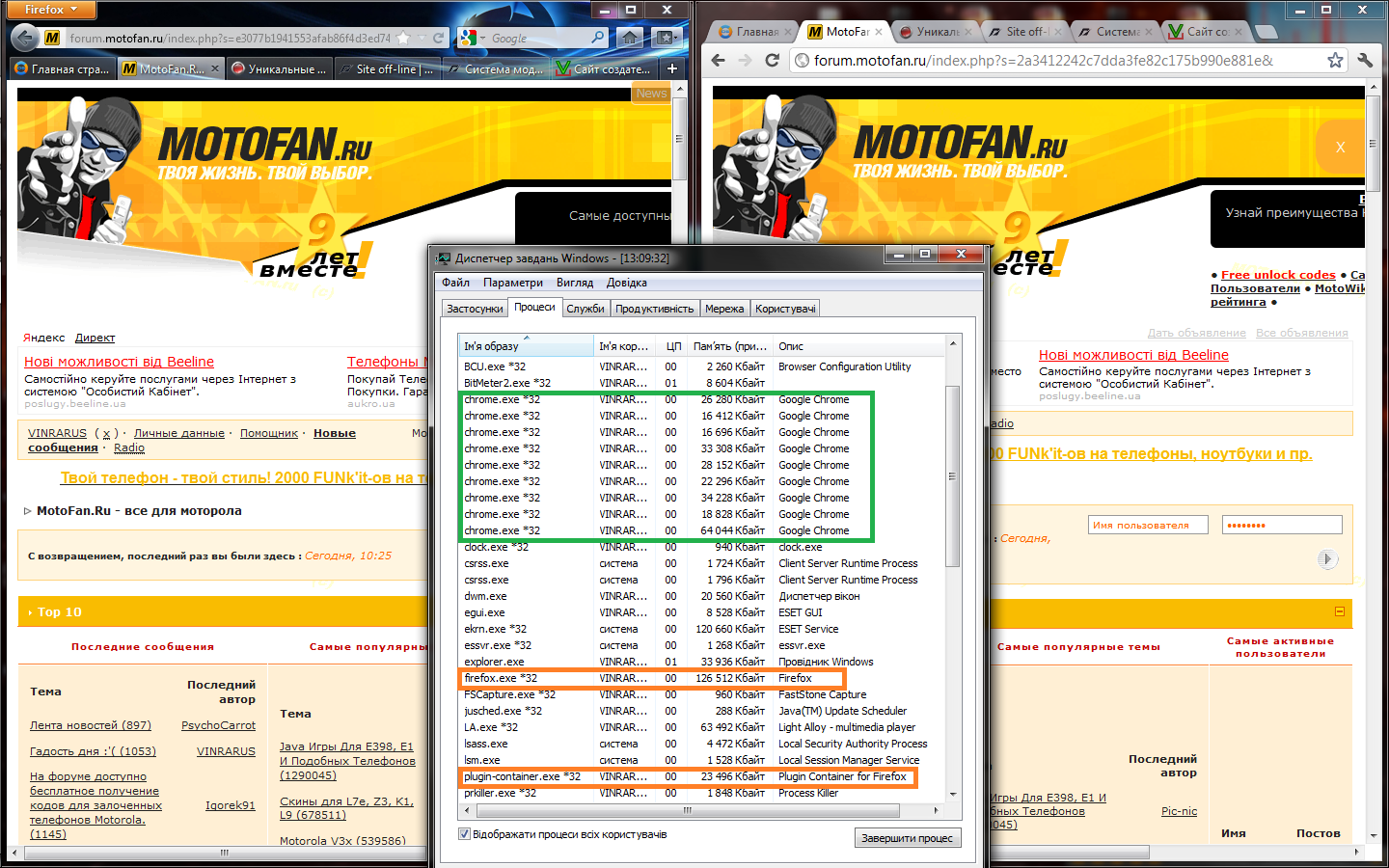Click the MotoFan site icon in Firefox address bar

52,38
